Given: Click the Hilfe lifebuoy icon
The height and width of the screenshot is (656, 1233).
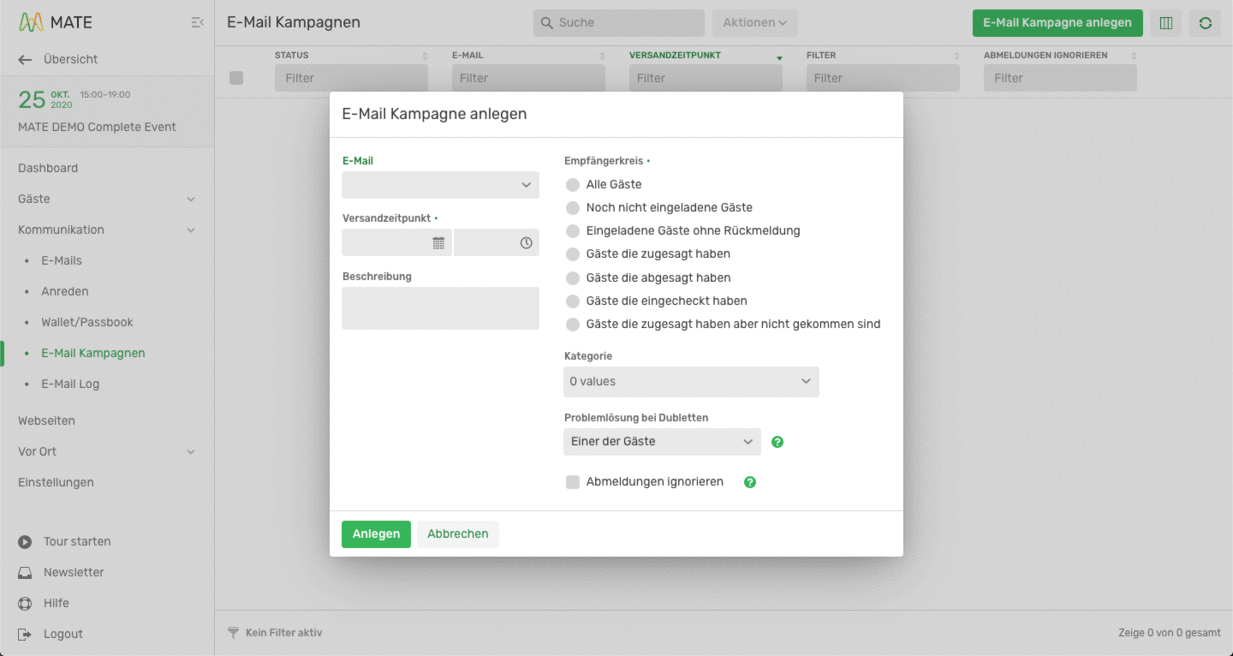Looking at the screenshot, I should 25,604.
